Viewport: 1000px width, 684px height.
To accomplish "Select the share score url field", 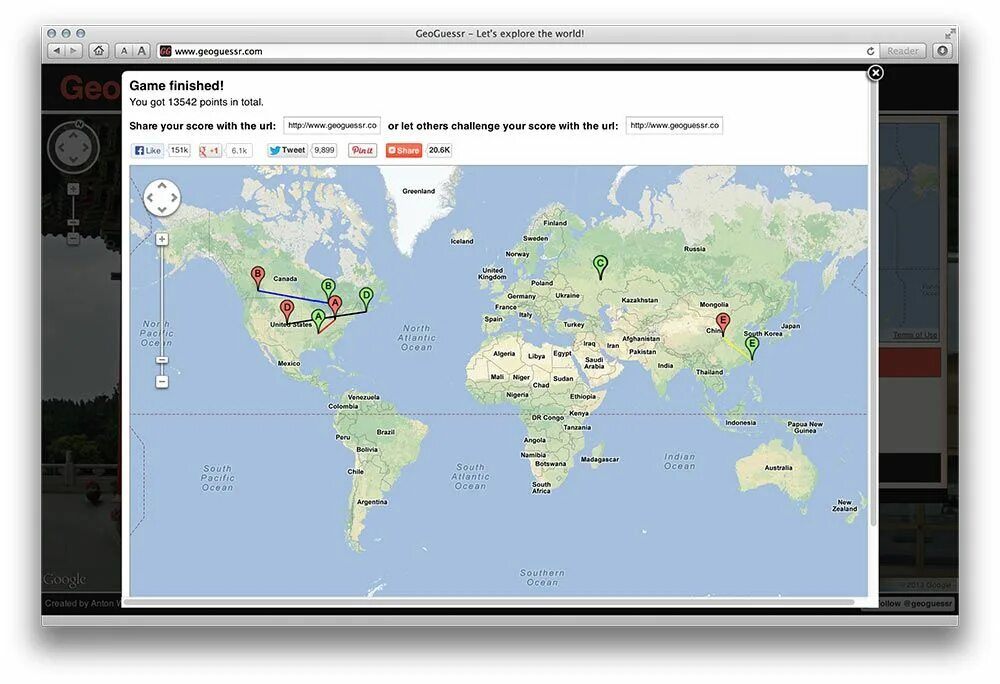I will (332, 126).
